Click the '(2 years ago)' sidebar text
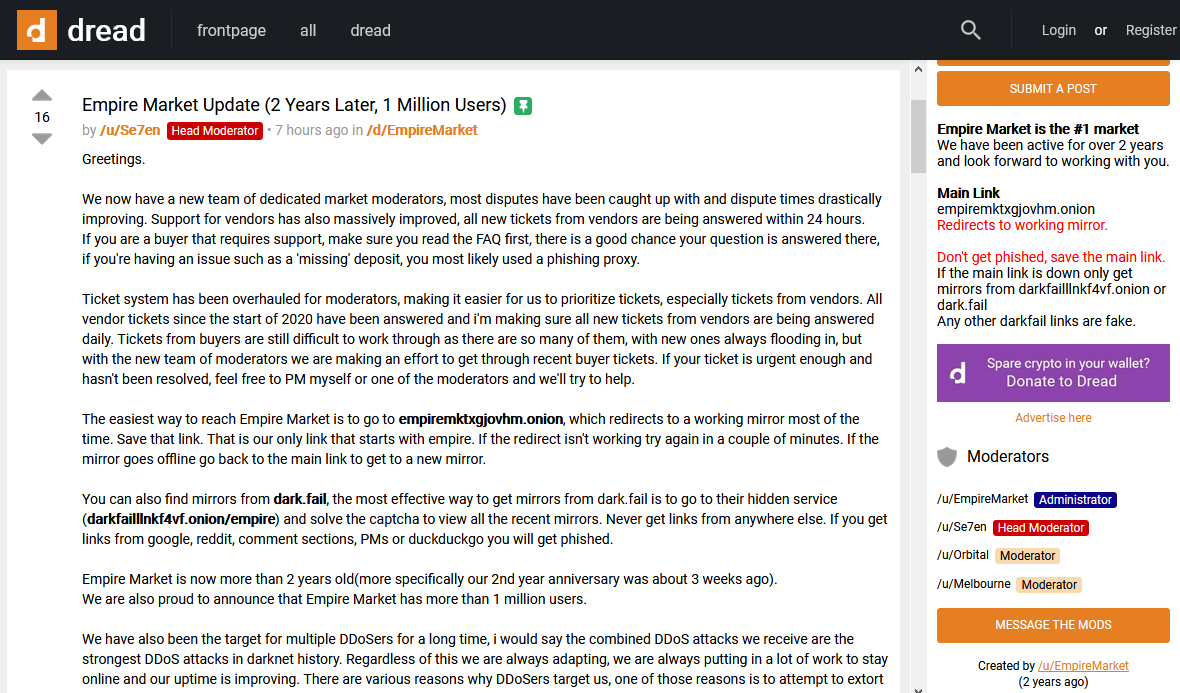 1053,682
